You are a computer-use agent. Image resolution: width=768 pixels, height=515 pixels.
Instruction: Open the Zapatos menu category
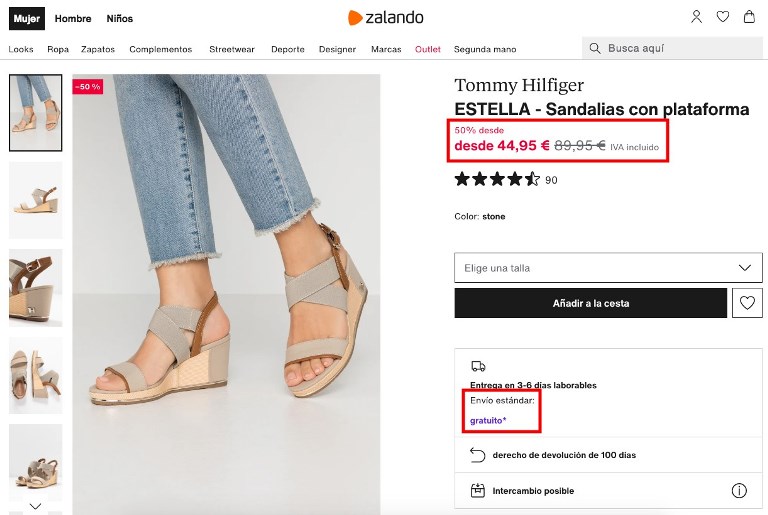pos(98,49)
